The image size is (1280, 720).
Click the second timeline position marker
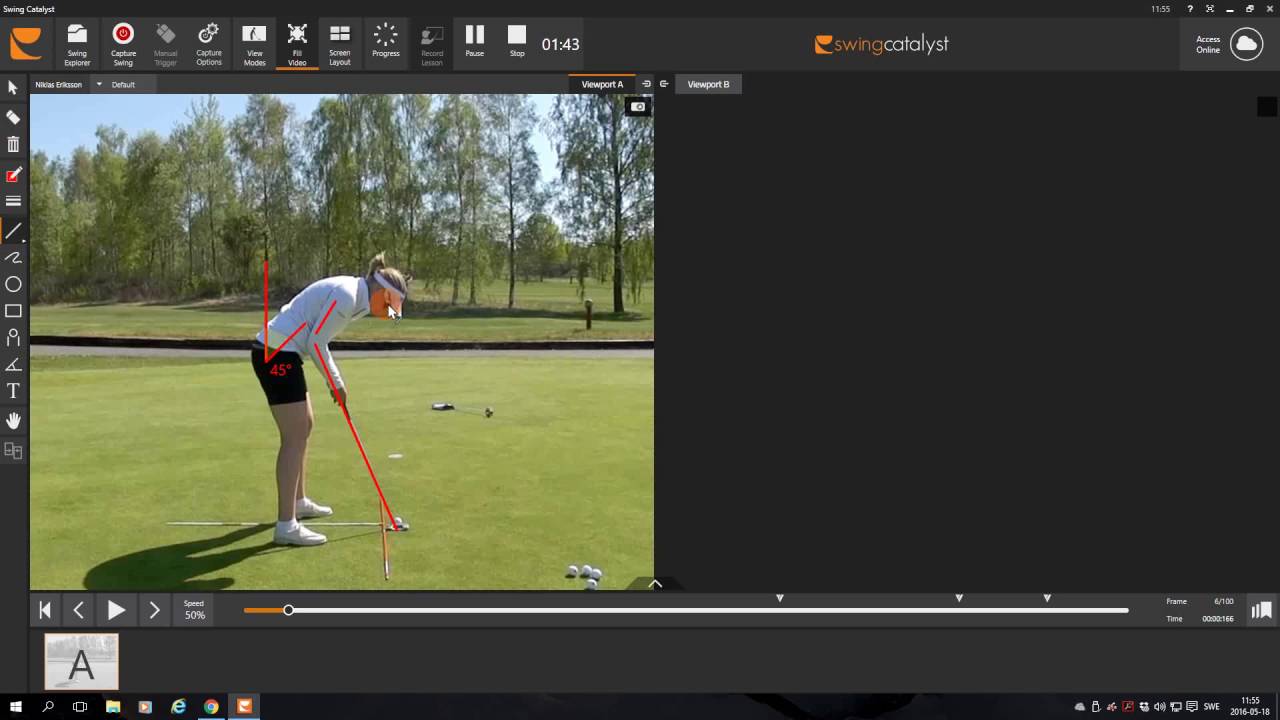(959, 598)
